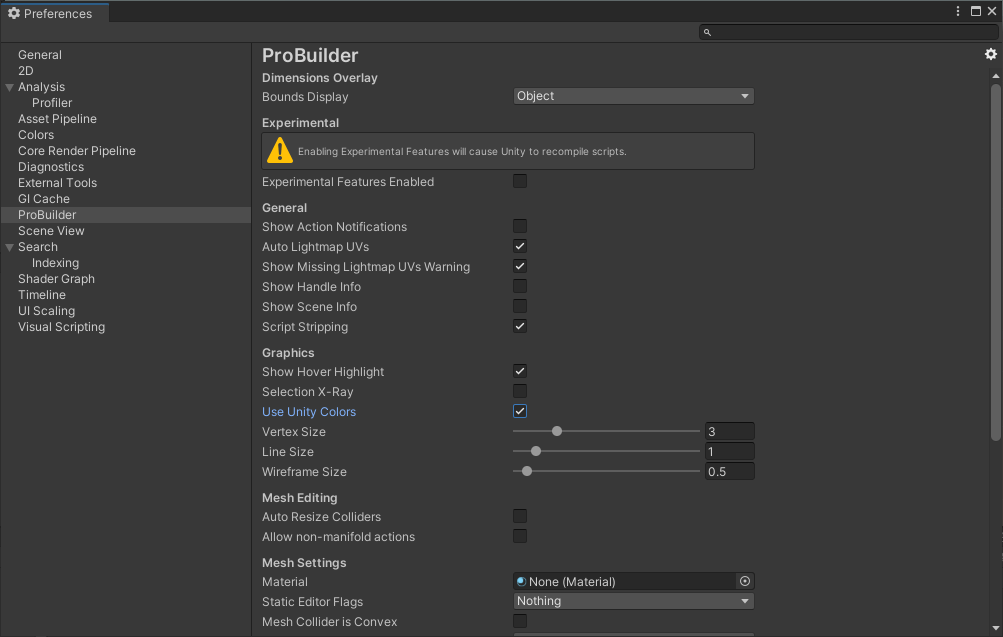Screen dimensions: 1003x637
Task: Toggle Show Action Notifications checkbox
Action: pos(520,226)
